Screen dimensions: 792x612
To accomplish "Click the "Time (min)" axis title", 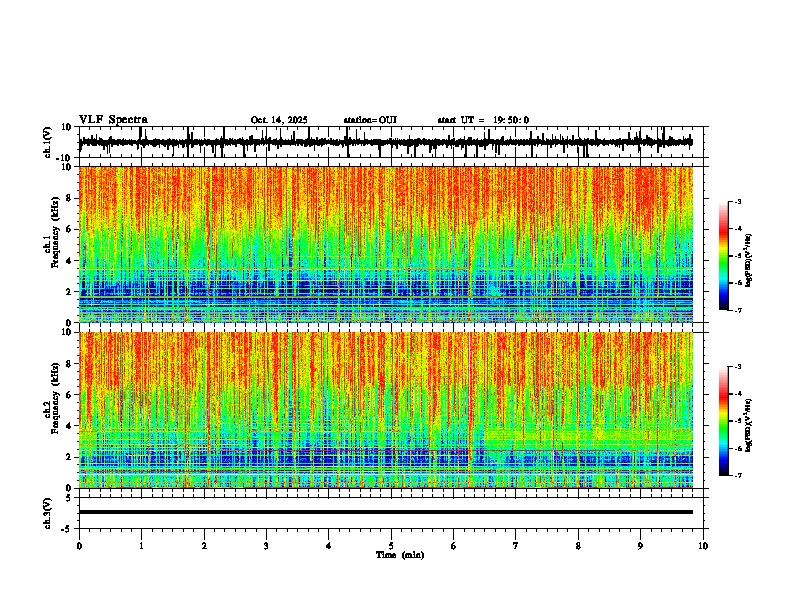I will pos(400,555).
